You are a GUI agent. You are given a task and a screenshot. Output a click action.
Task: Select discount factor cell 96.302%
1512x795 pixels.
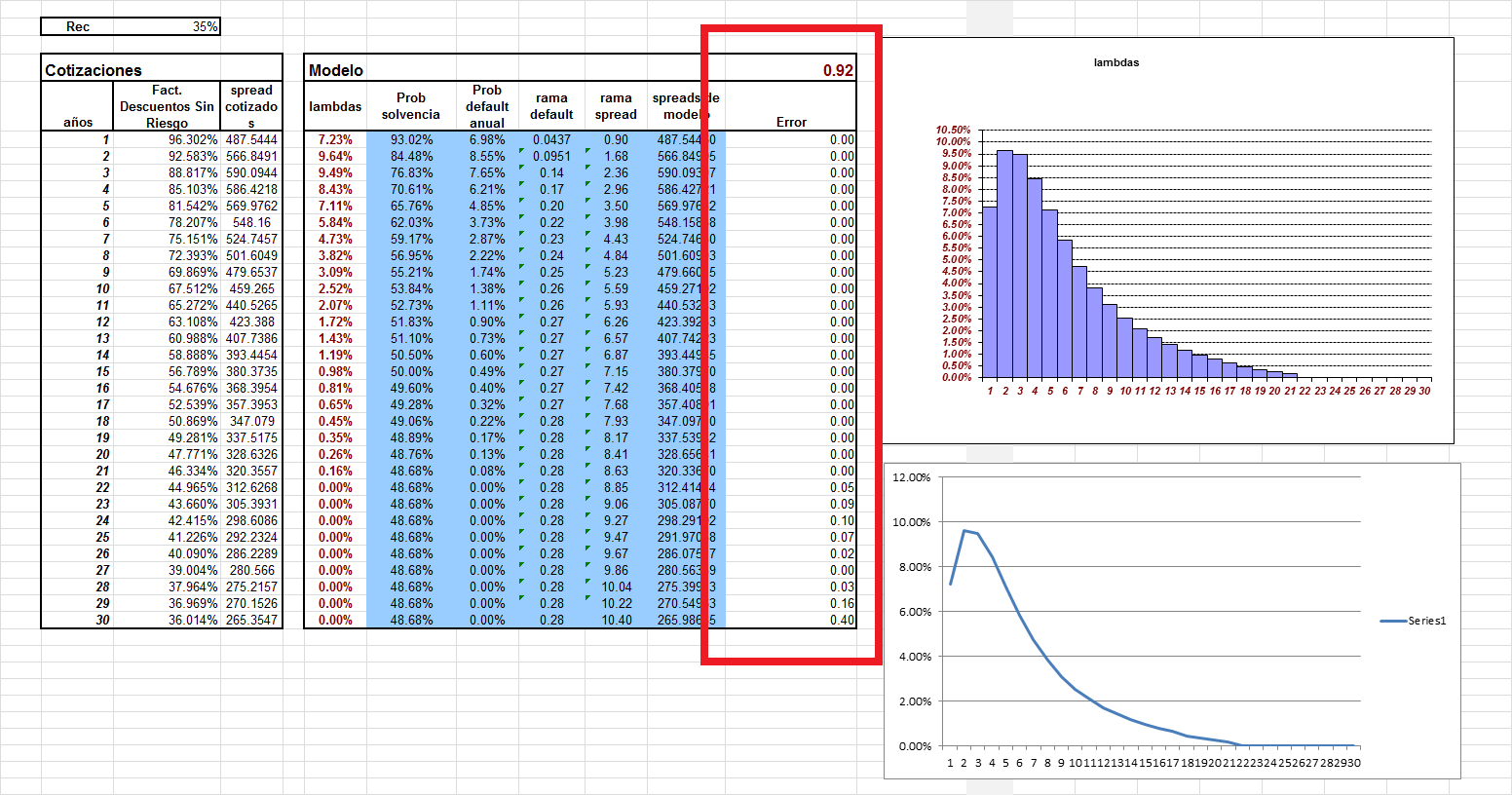pyautogui.click(x=167, y=139)
